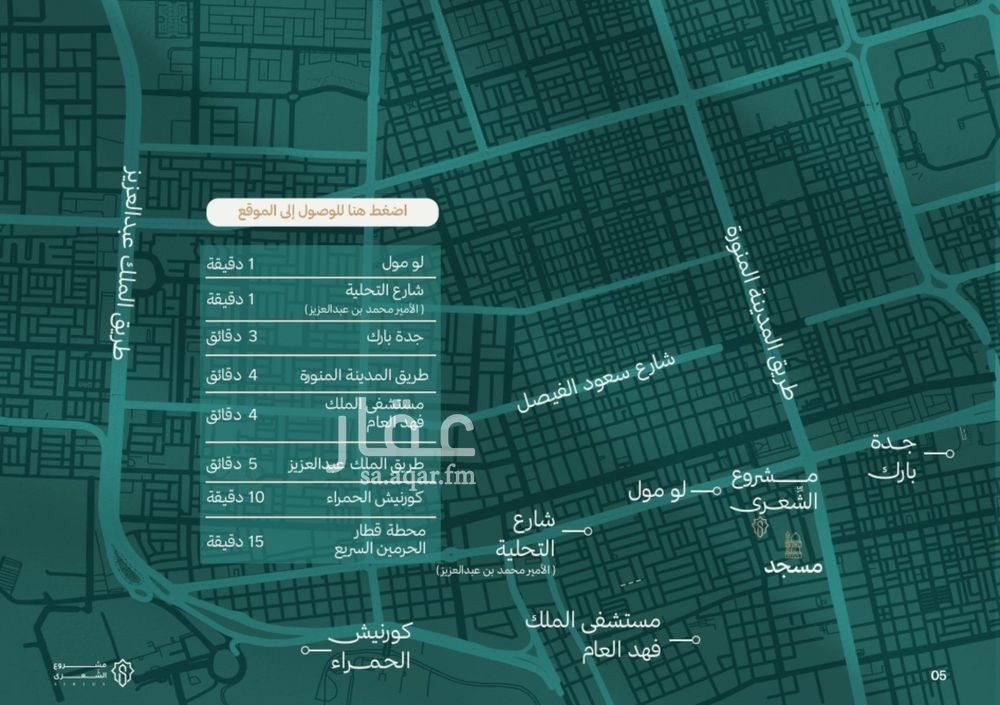Click 'طريق المدينة المنورة' in the travel-time table
This screenshot has width=1000, height=705.
364,375
